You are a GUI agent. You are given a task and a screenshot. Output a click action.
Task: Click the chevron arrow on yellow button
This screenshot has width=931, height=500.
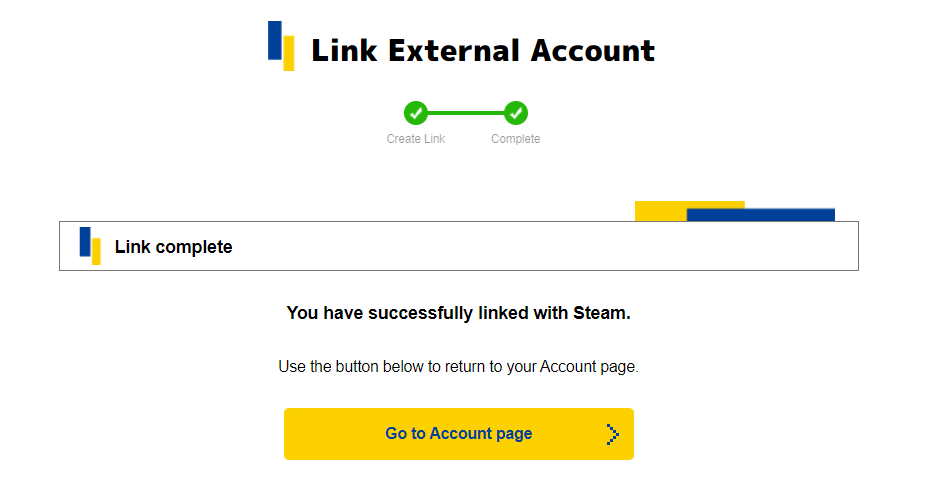click(x=612, y=434)
